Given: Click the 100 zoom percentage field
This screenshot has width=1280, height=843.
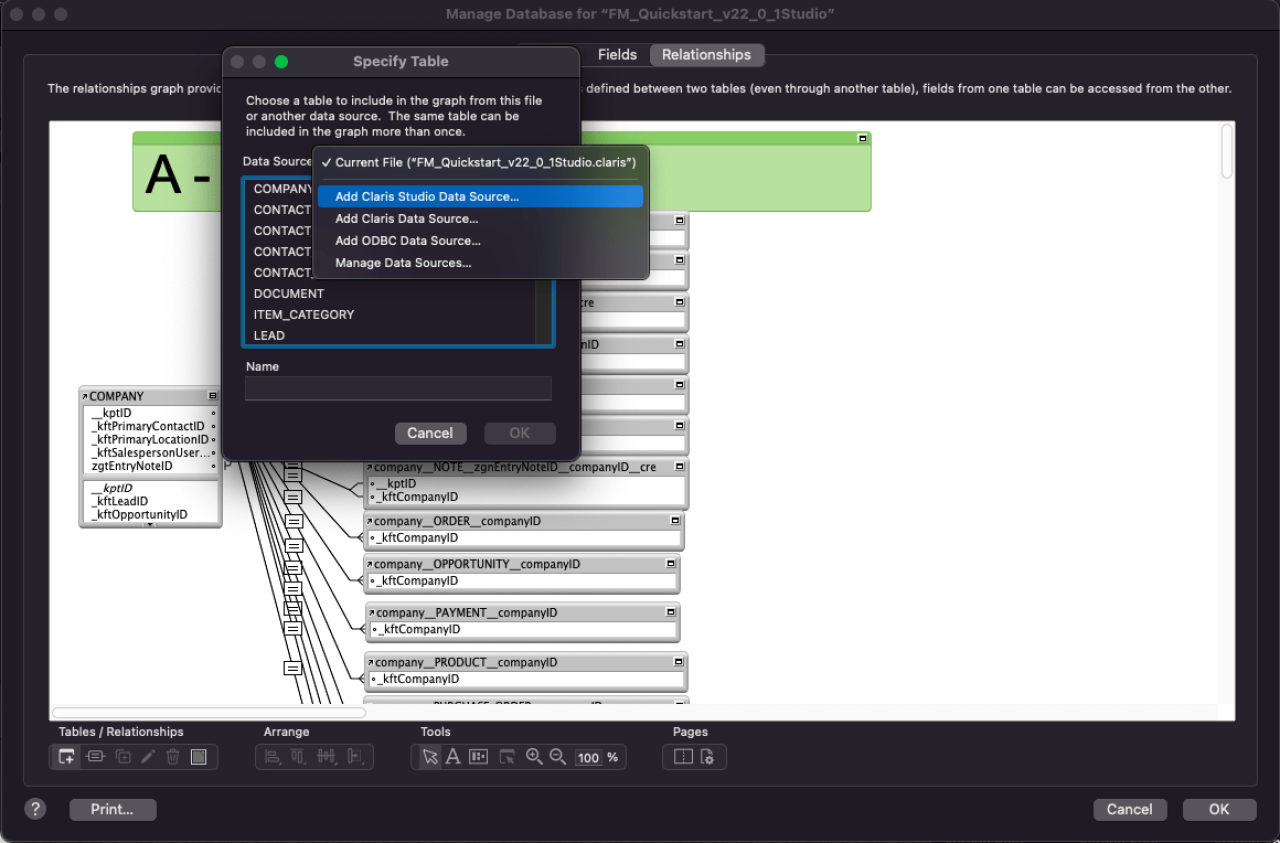Looking at the screenshot, I should (x=588, y=758).
